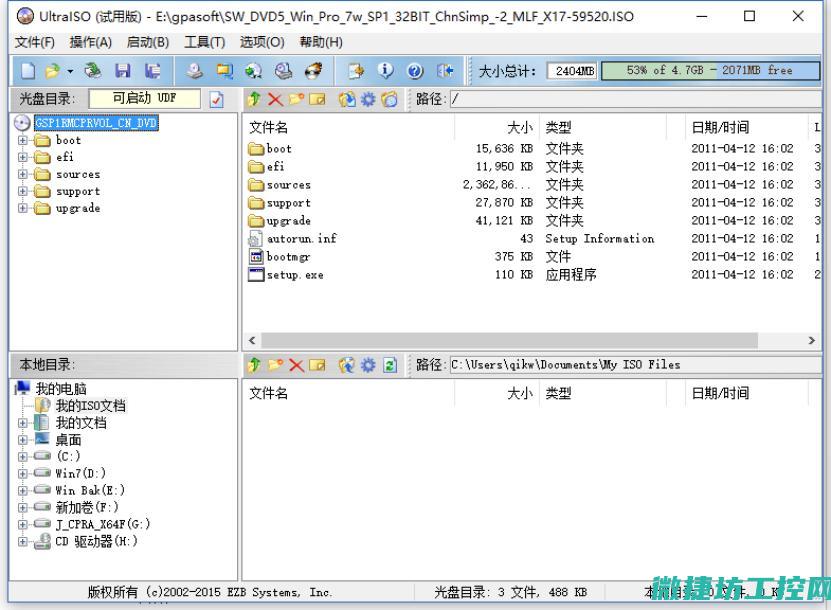Click the Mount to virtual drive icon
The width and height of the screenshot is (831, 610).
click(284, 70)
